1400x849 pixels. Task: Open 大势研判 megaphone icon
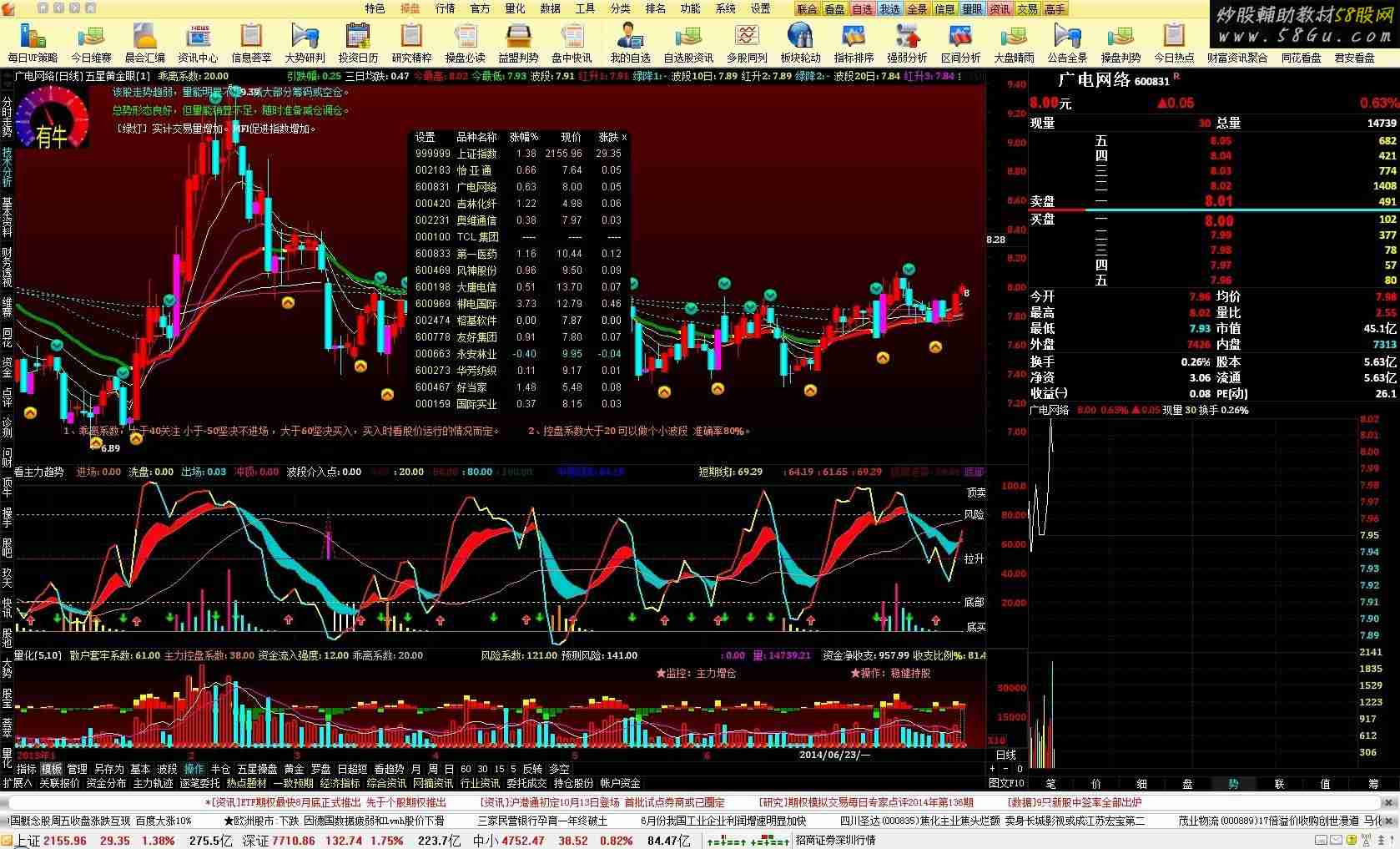click(x=305, y=43)
